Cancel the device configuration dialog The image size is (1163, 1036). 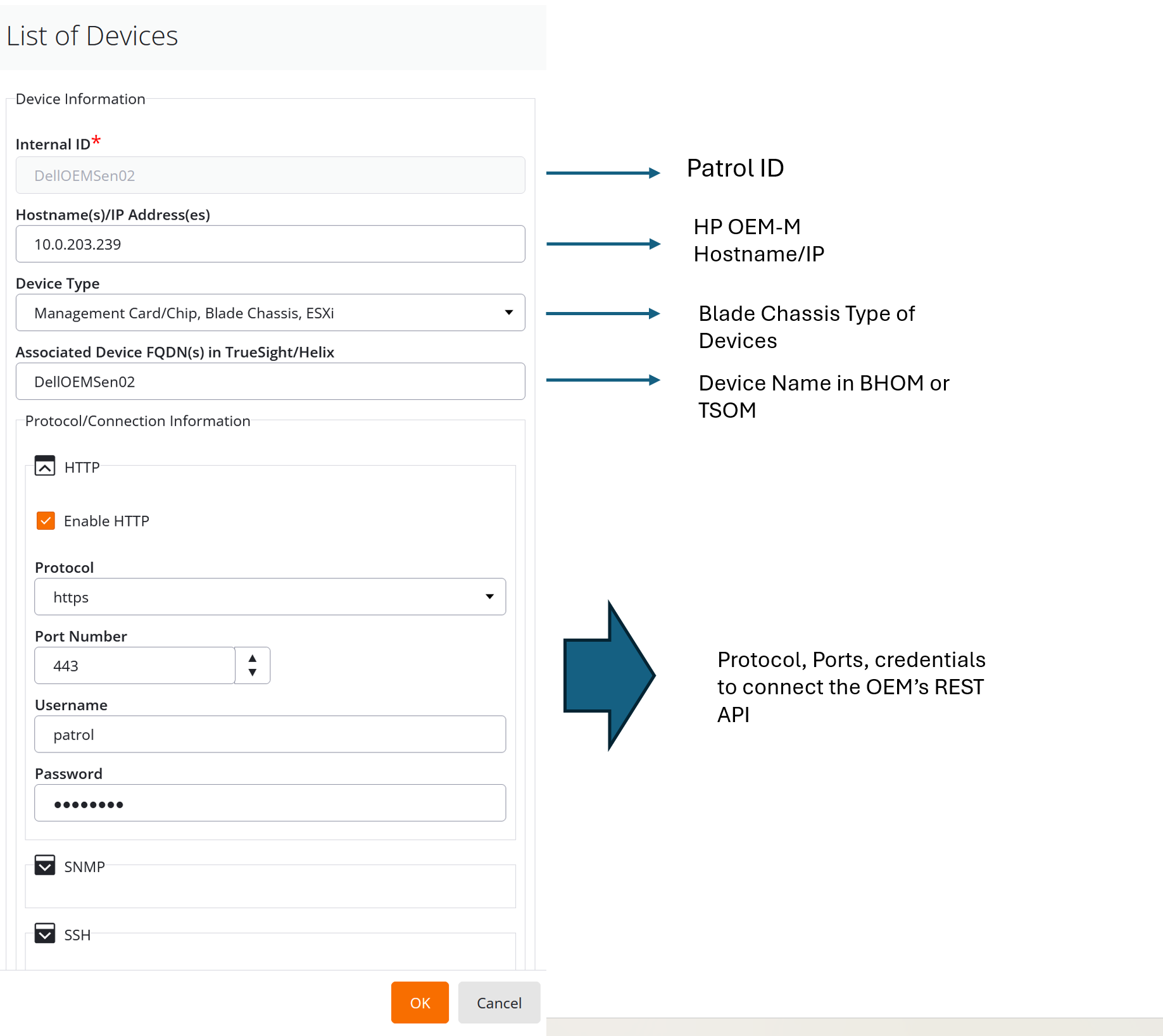pos(499,1002)
